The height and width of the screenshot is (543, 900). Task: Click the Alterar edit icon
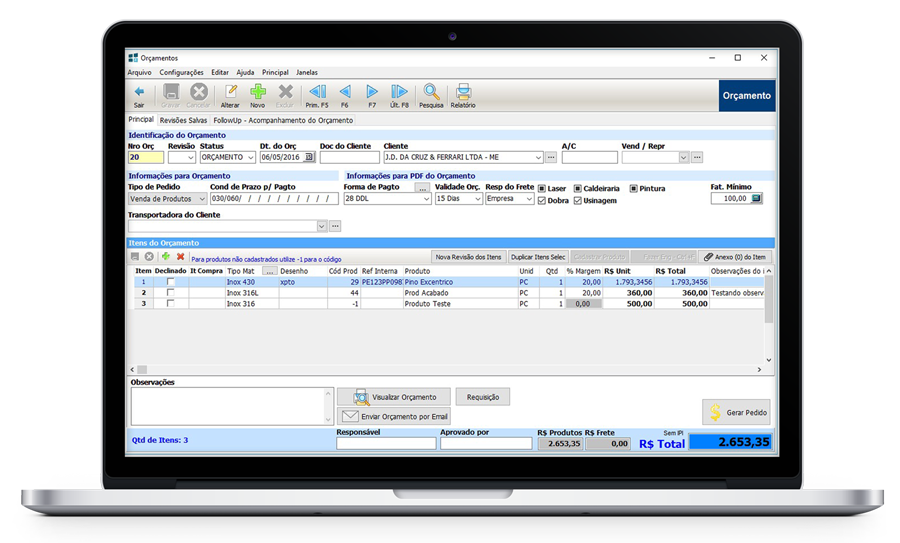coord(230,93)
